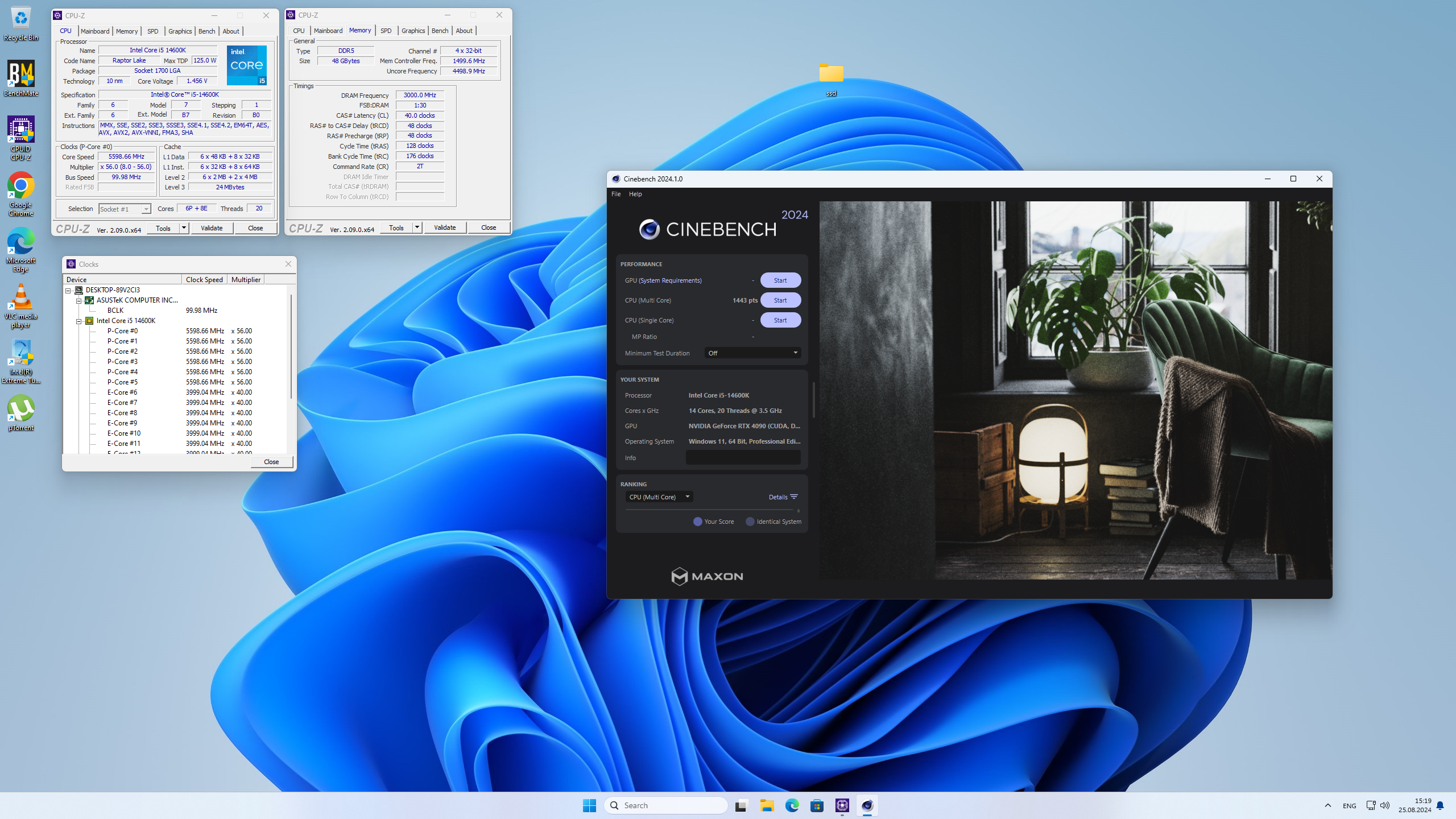
Task: Launch BenchMate from the desktop
Action: click(21, 78)
